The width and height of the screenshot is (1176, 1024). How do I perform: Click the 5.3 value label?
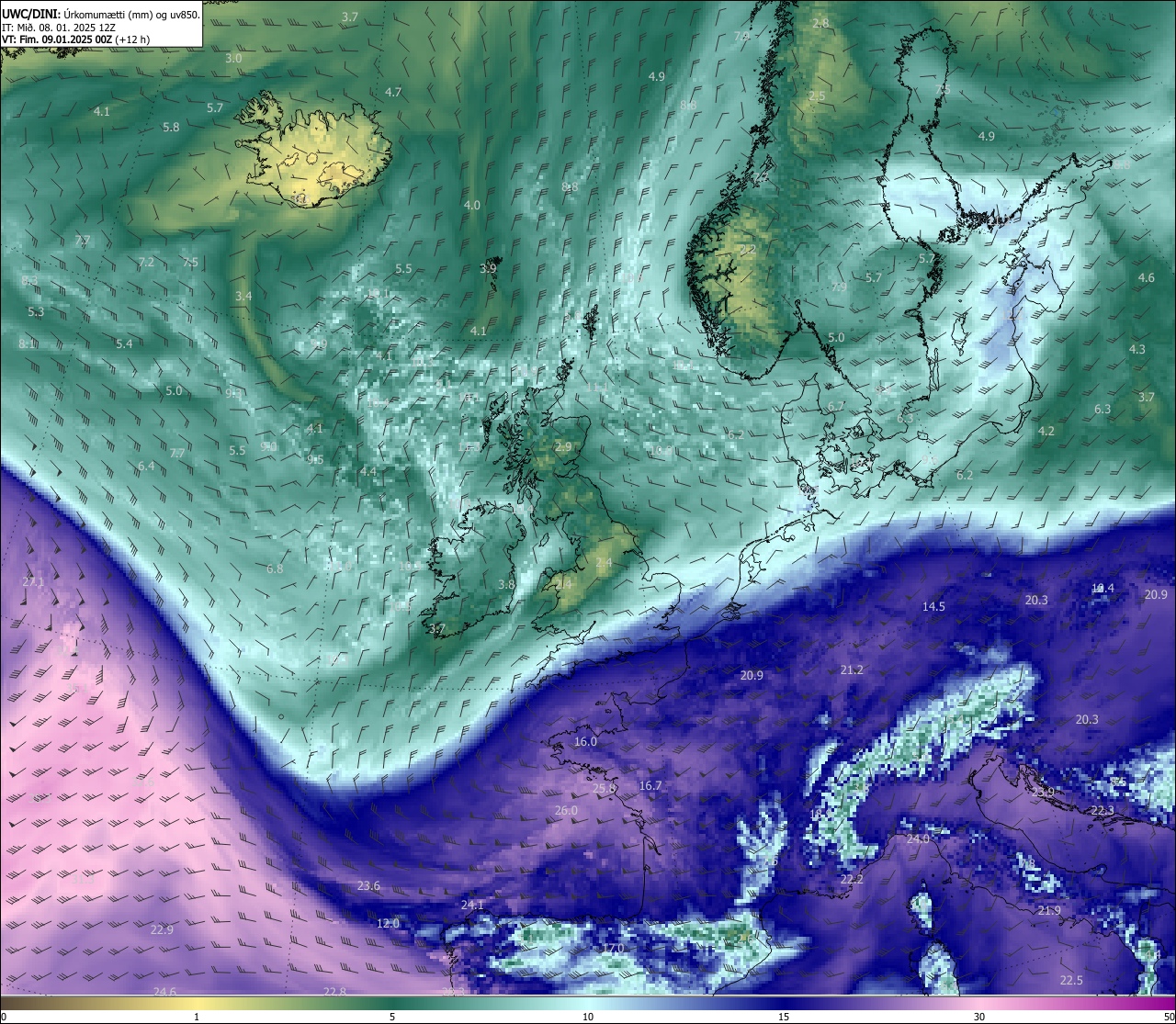click(x=36, y=311)
